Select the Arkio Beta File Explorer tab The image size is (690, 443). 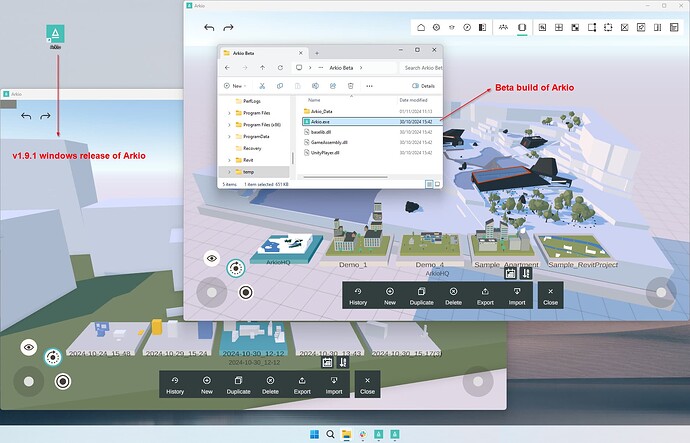(263, 53)
